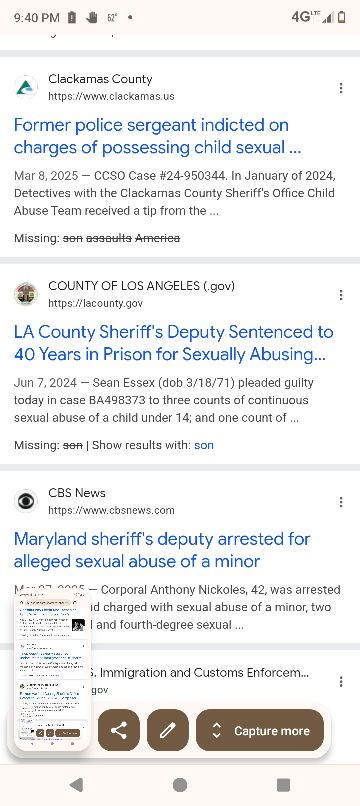Open the CBS News result options menu

point(340,502)
